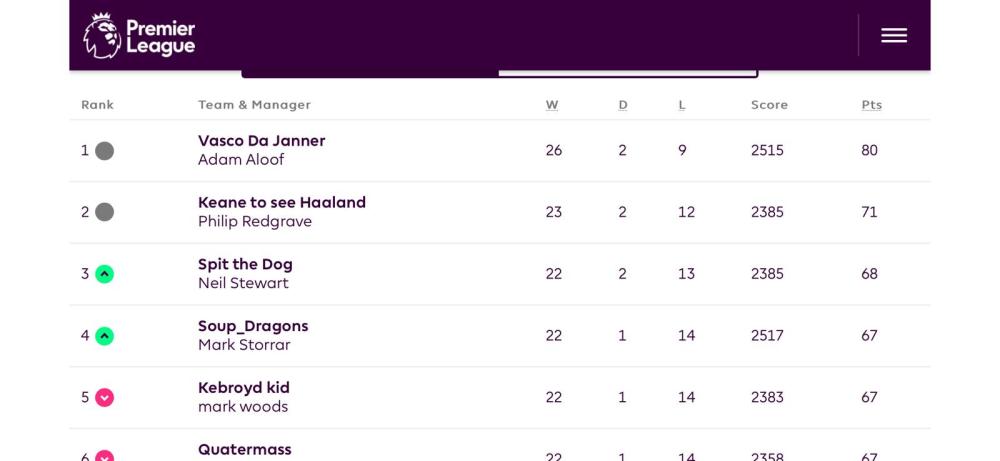This screenshot has width=1000, height=461.
Task: View Spit the Dog team
Action: pos(245,265)
